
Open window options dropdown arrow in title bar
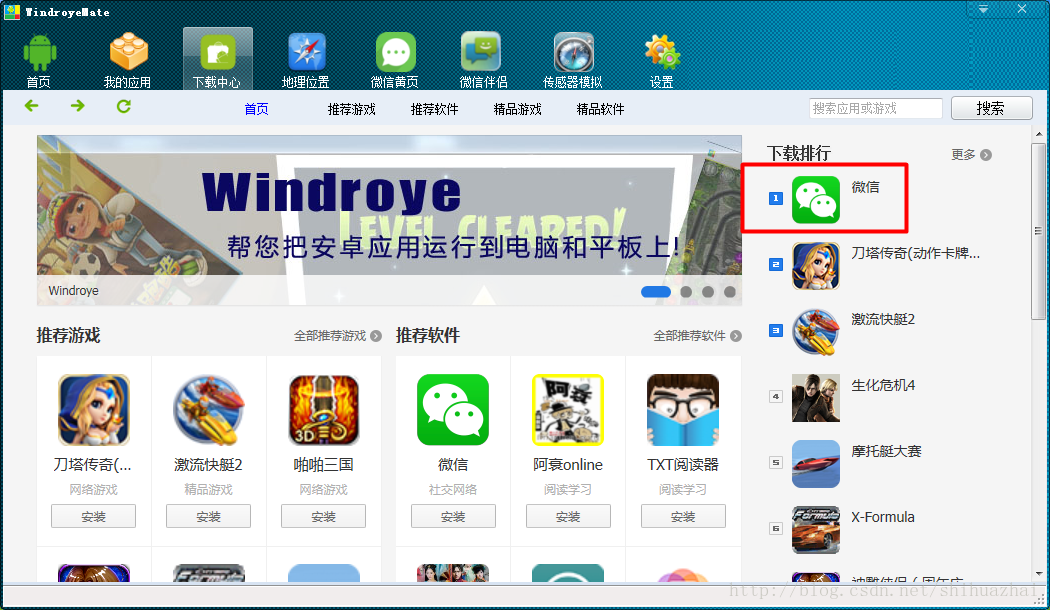tap(983, 9)
